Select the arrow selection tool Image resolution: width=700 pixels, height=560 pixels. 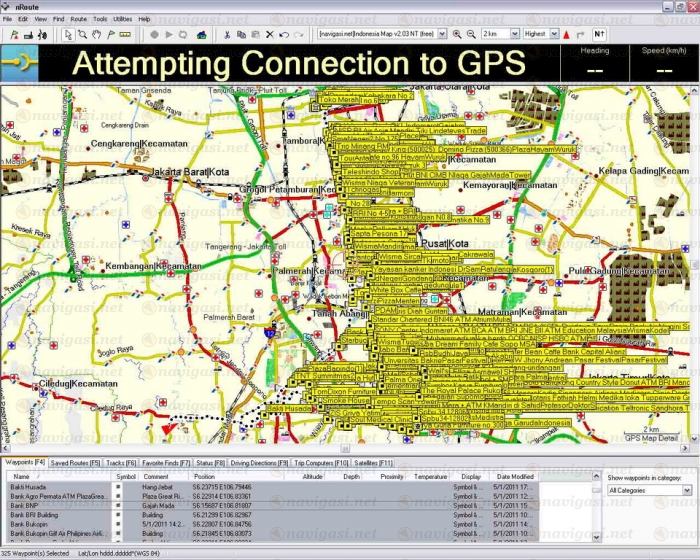pyautogui.click(x=68, y=33)
